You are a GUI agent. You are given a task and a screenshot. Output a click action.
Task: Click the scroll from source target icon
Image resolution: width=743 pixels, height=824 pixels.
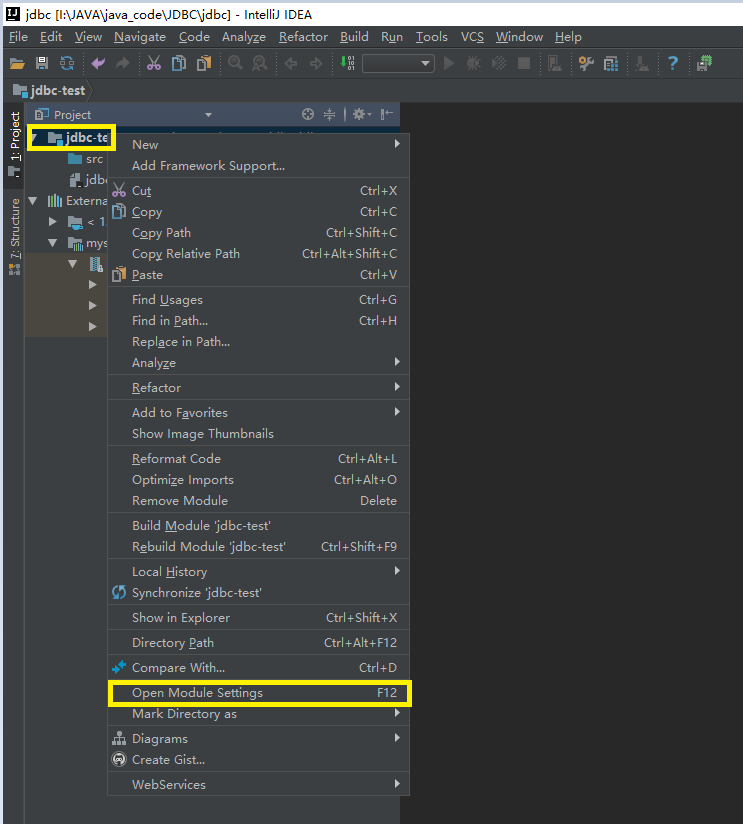point(308,114)
